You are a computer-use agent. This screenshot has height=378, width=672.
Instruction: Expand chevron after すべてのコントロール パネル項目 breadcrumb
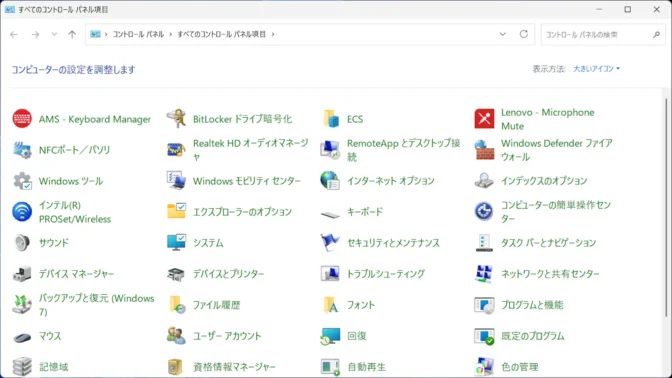click(273, 34)
